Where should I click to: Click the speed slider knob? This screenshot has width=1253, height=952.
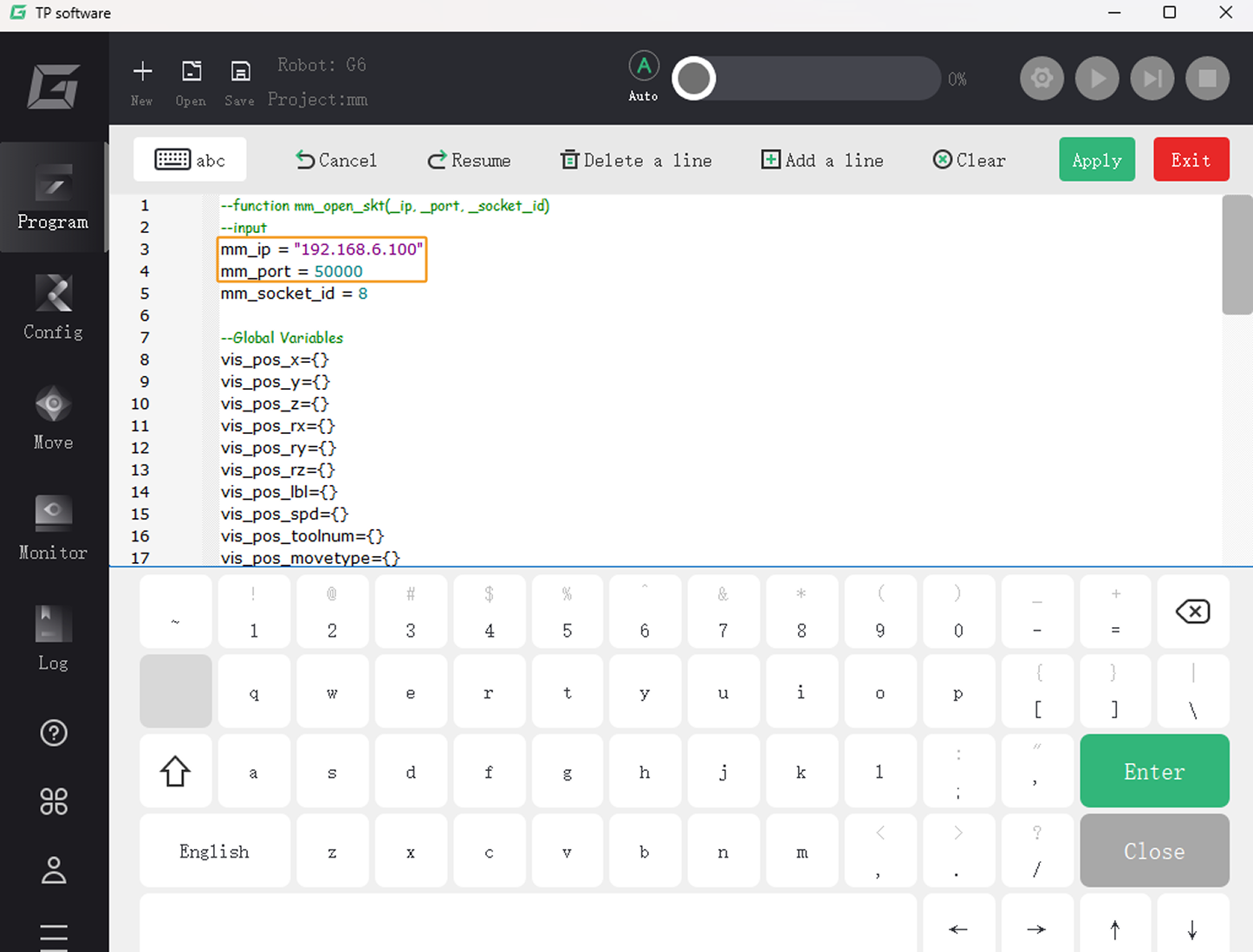(x=694, y=79)
